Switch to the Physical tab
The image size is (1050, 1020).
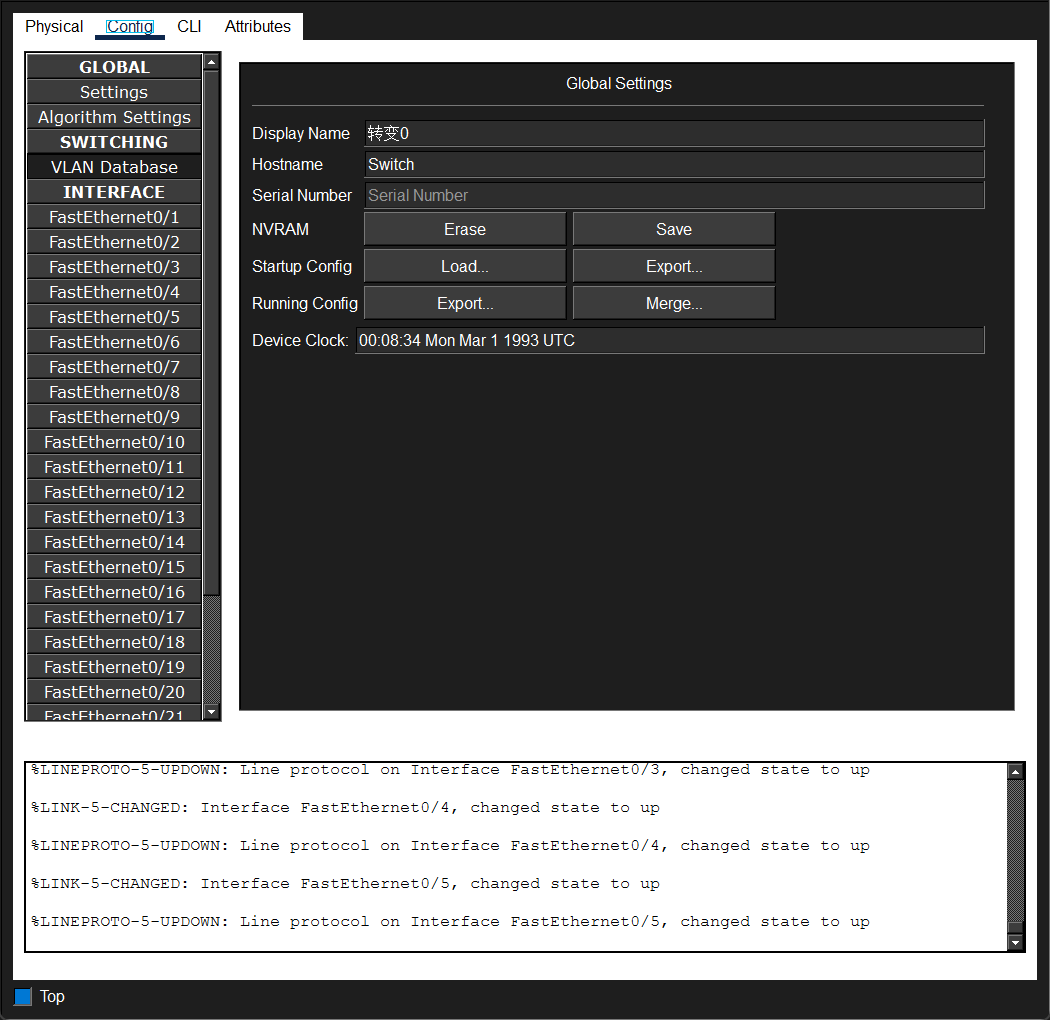[x=54, y=26]
